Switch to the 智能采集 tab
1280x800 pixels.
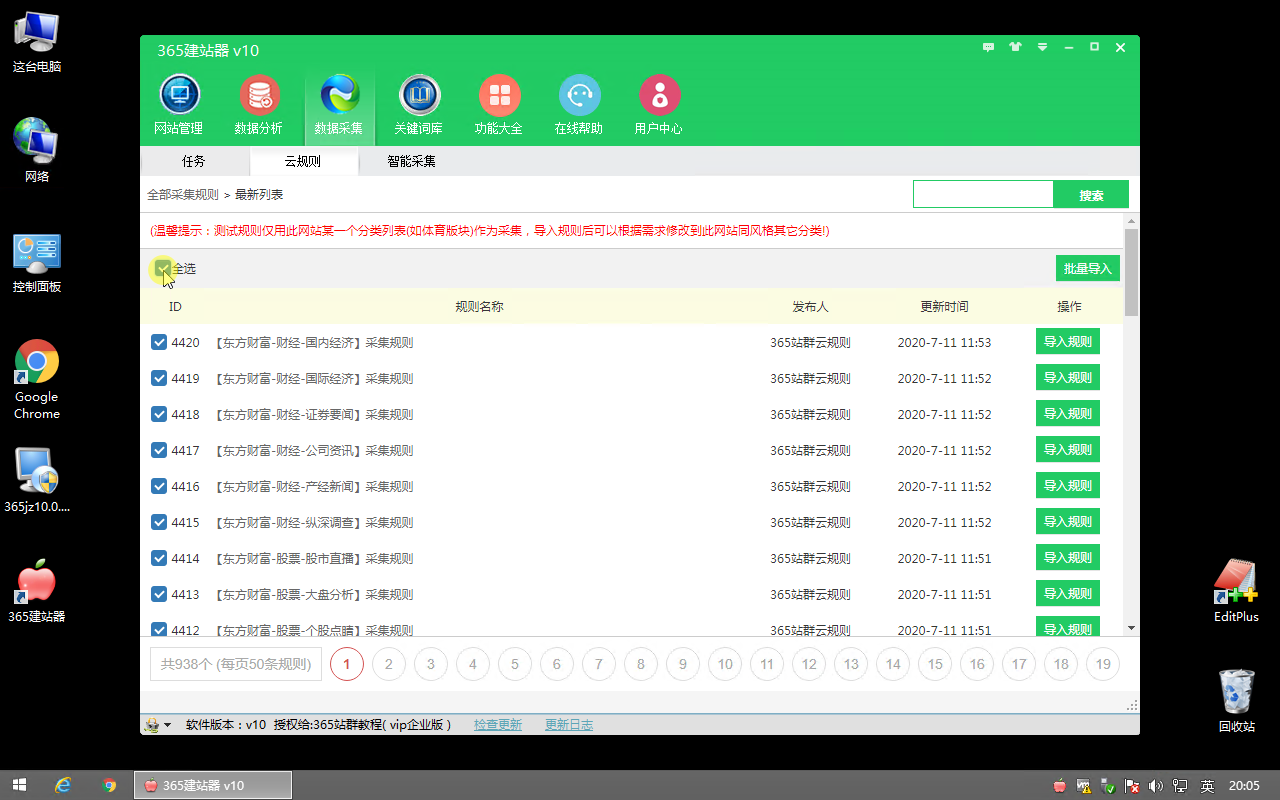point(411,161)
